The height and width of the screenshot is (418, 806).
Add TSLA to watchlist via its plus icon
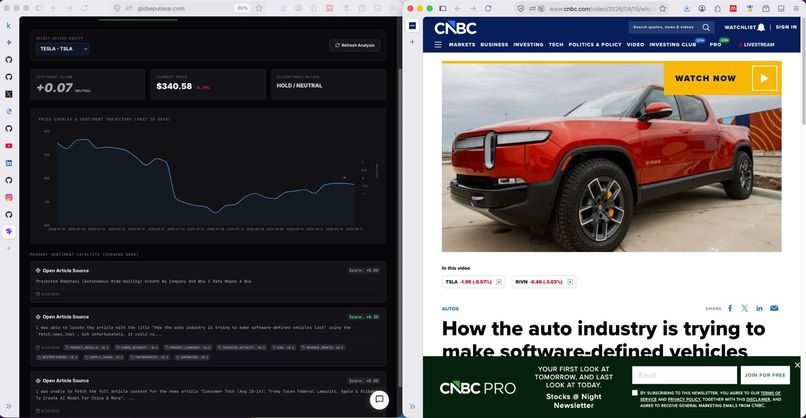499,282
